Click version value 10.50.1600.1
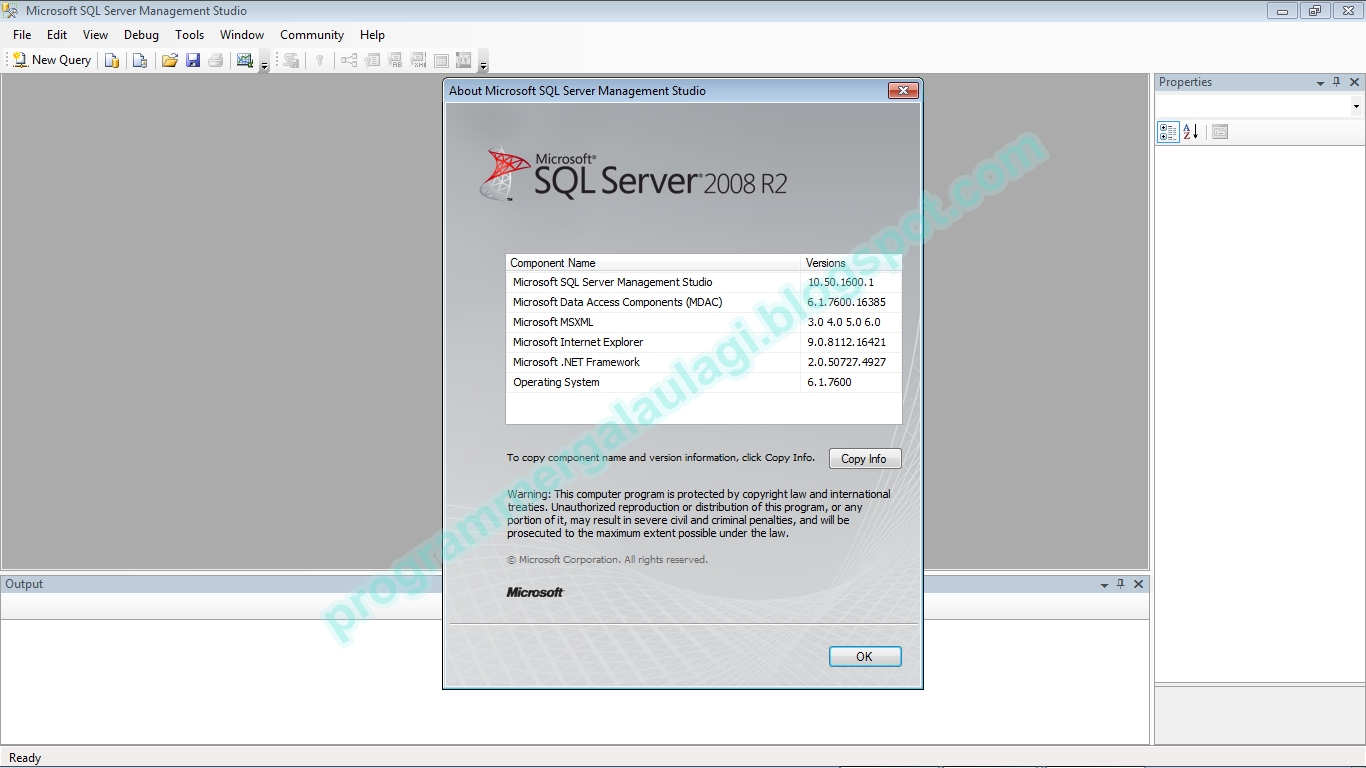This screenshot has width=1366, height=768. [x=841, y=282]
